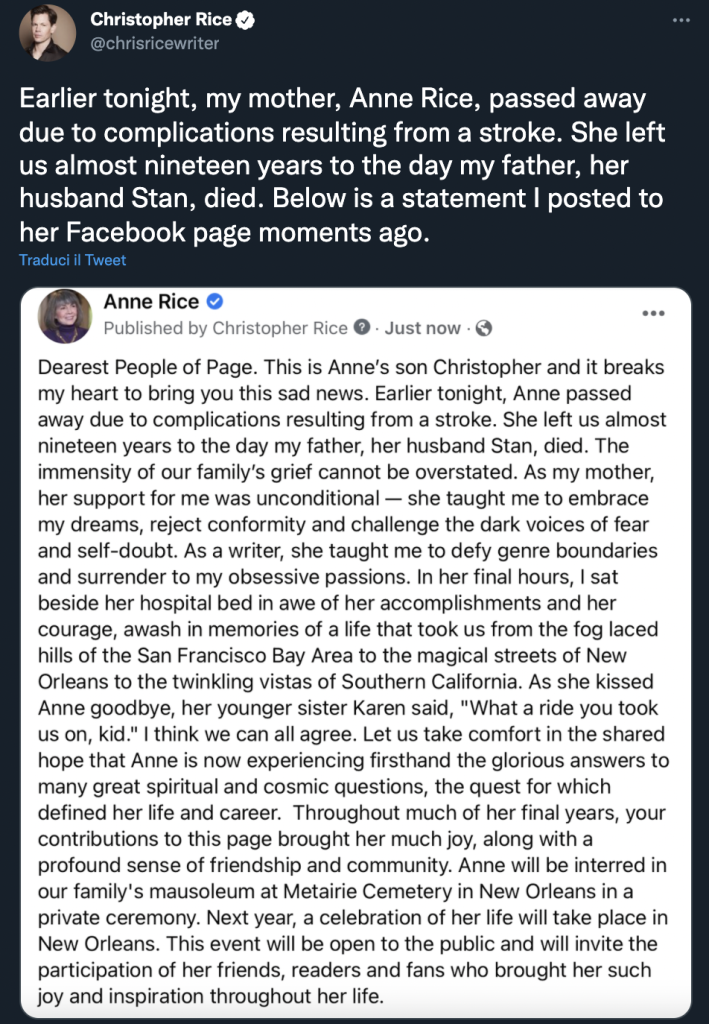
Task: Click the question mark info icon
Action: 362,327
